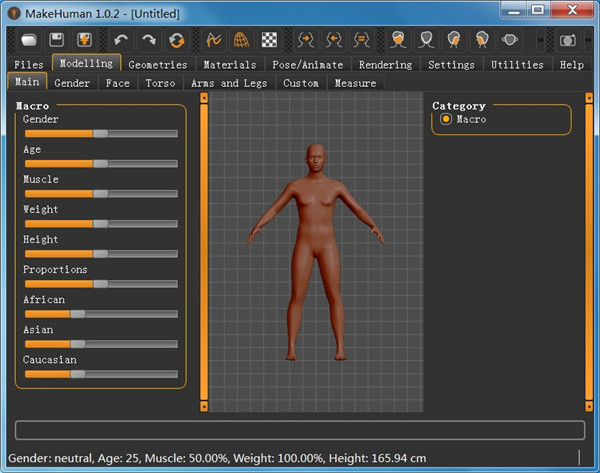Click the checkerboard background icon
The width and height of the screenshot is (600, 473).
[x=269, y=40]
